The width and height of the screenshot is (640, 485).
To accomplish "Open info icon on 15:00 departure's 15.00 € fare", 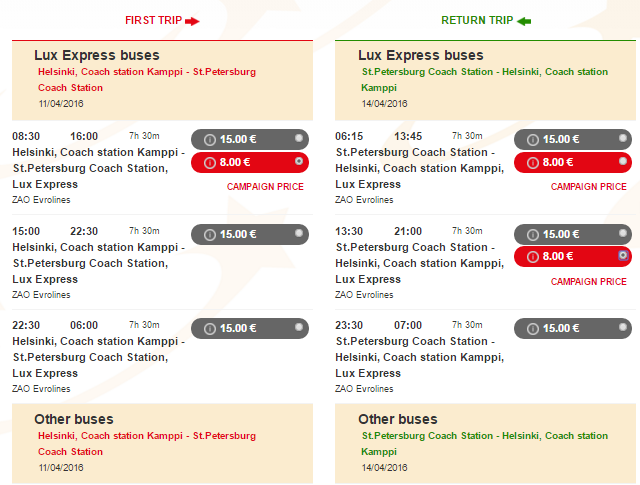I will click(210, 235).
